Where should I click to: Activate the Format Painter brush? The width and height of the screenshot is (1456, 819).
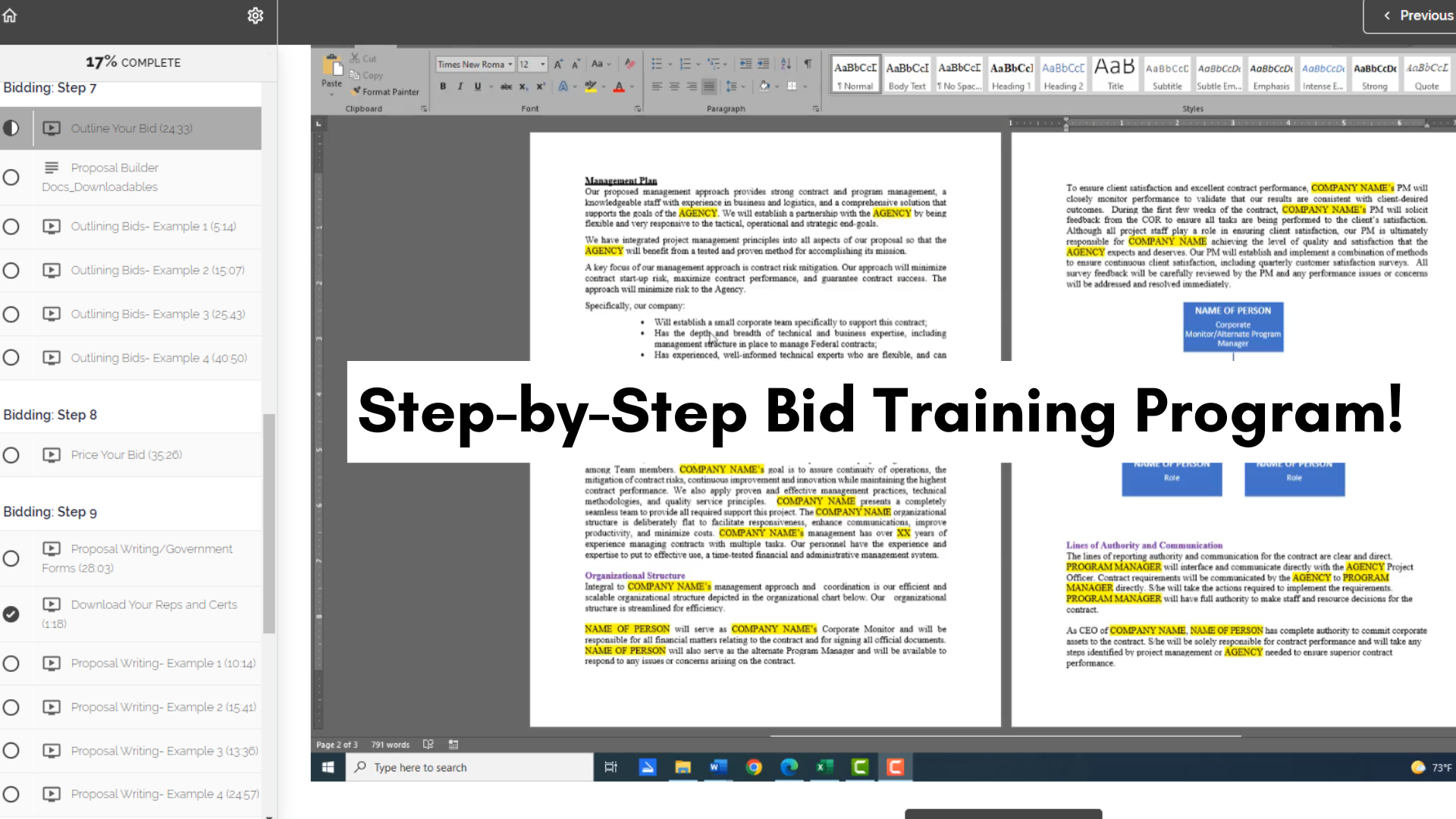pos(385,91)
